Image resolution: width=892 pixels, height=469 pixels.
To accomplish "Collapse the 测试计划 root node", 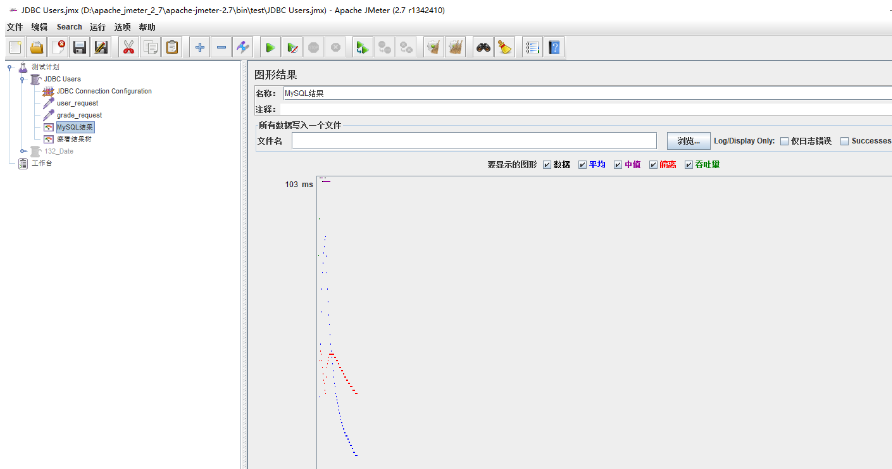I will tap(9, 67).
